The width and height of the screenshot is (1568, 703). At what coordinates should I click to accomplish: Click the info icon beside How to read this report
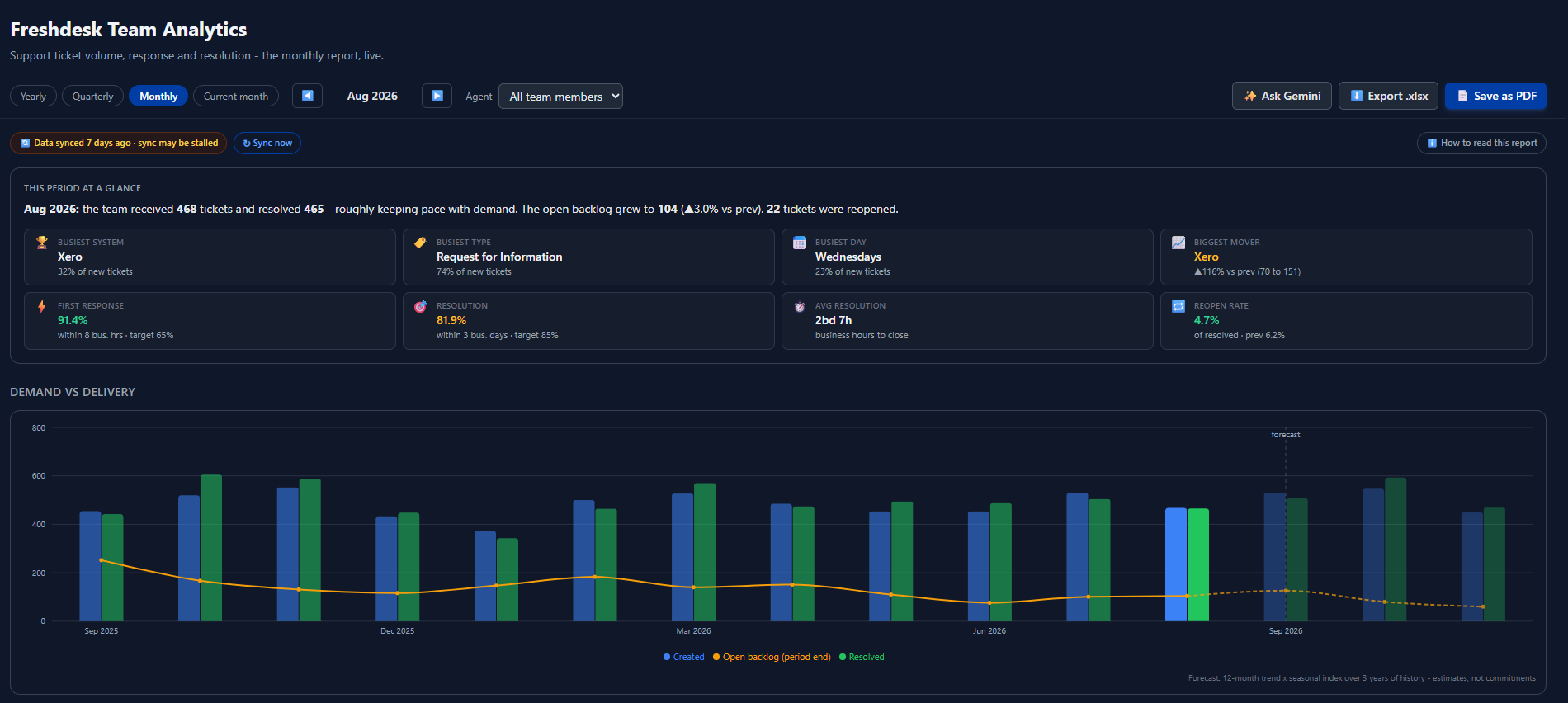(x=1432, y=143)
